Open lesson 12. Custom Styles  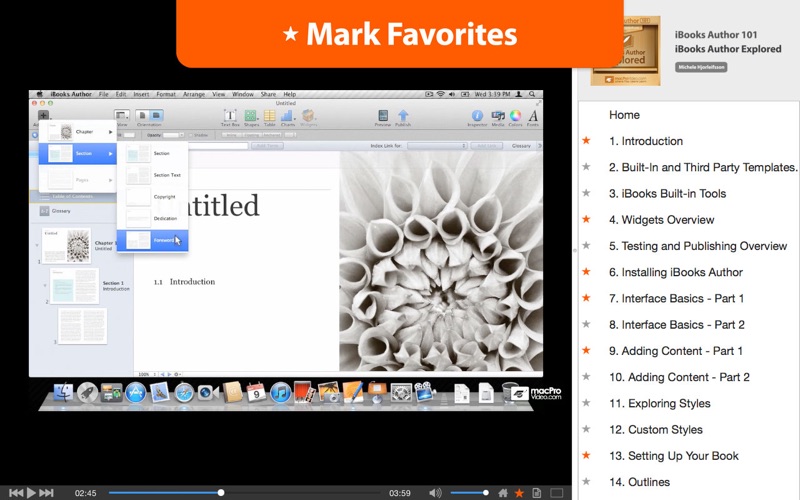point(656,430)
